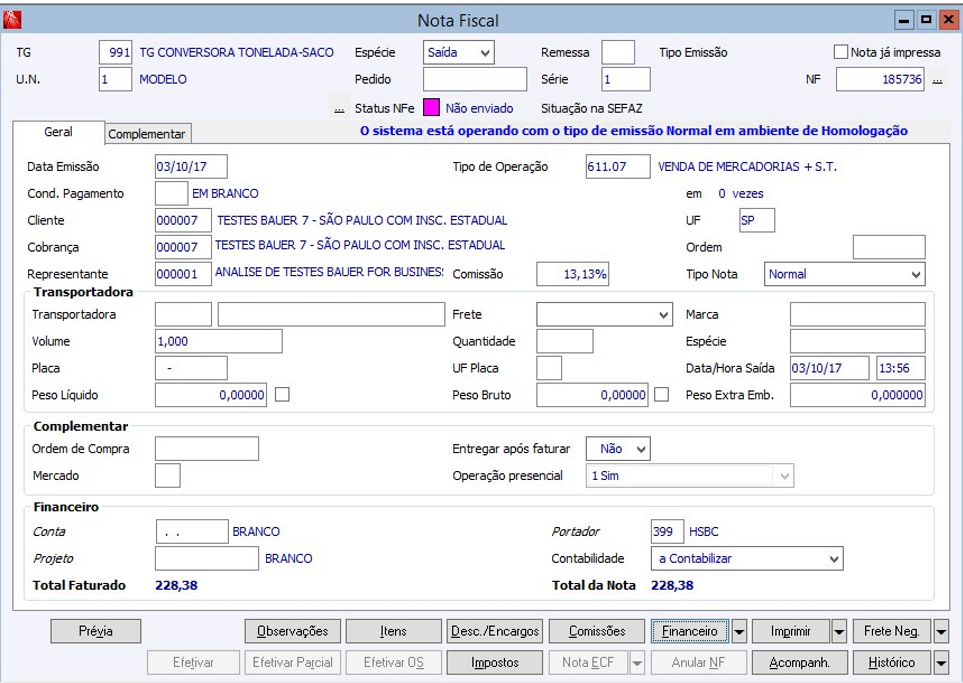
Task: Open the Espécie 'Saída' dropdown
Action: click(458, 52)
